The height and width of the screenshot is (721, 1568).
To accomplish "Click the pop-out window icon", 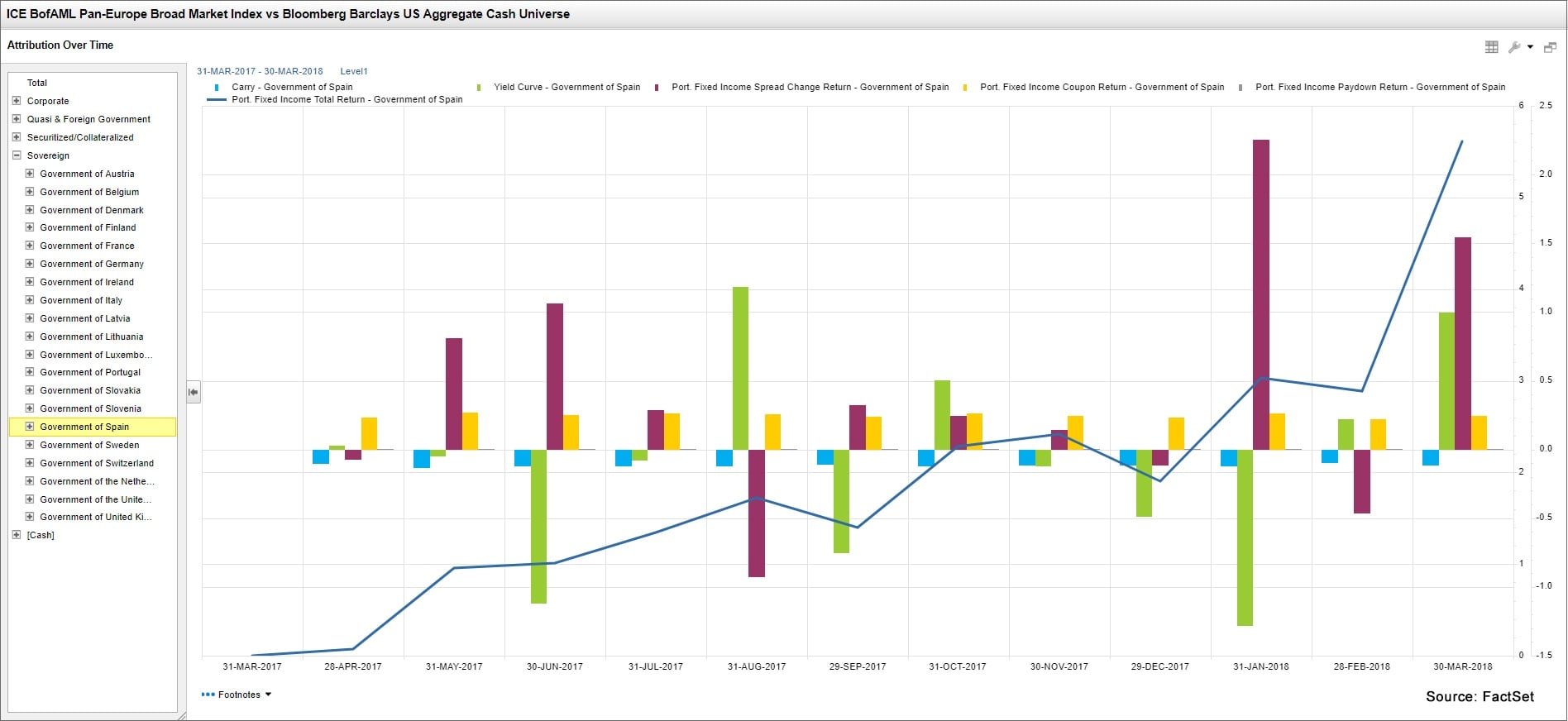I will pyautogui.click(x=1550, y=47).
